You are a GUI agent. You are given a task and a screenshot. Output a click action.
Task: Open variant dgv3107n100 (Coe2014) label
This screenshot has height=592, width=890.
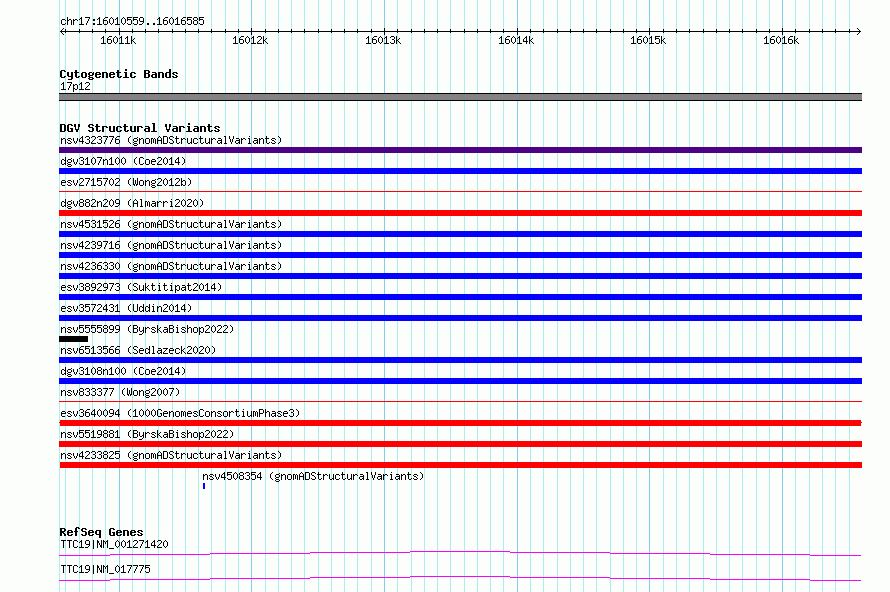pyautogui.click(x=123, y=161)
